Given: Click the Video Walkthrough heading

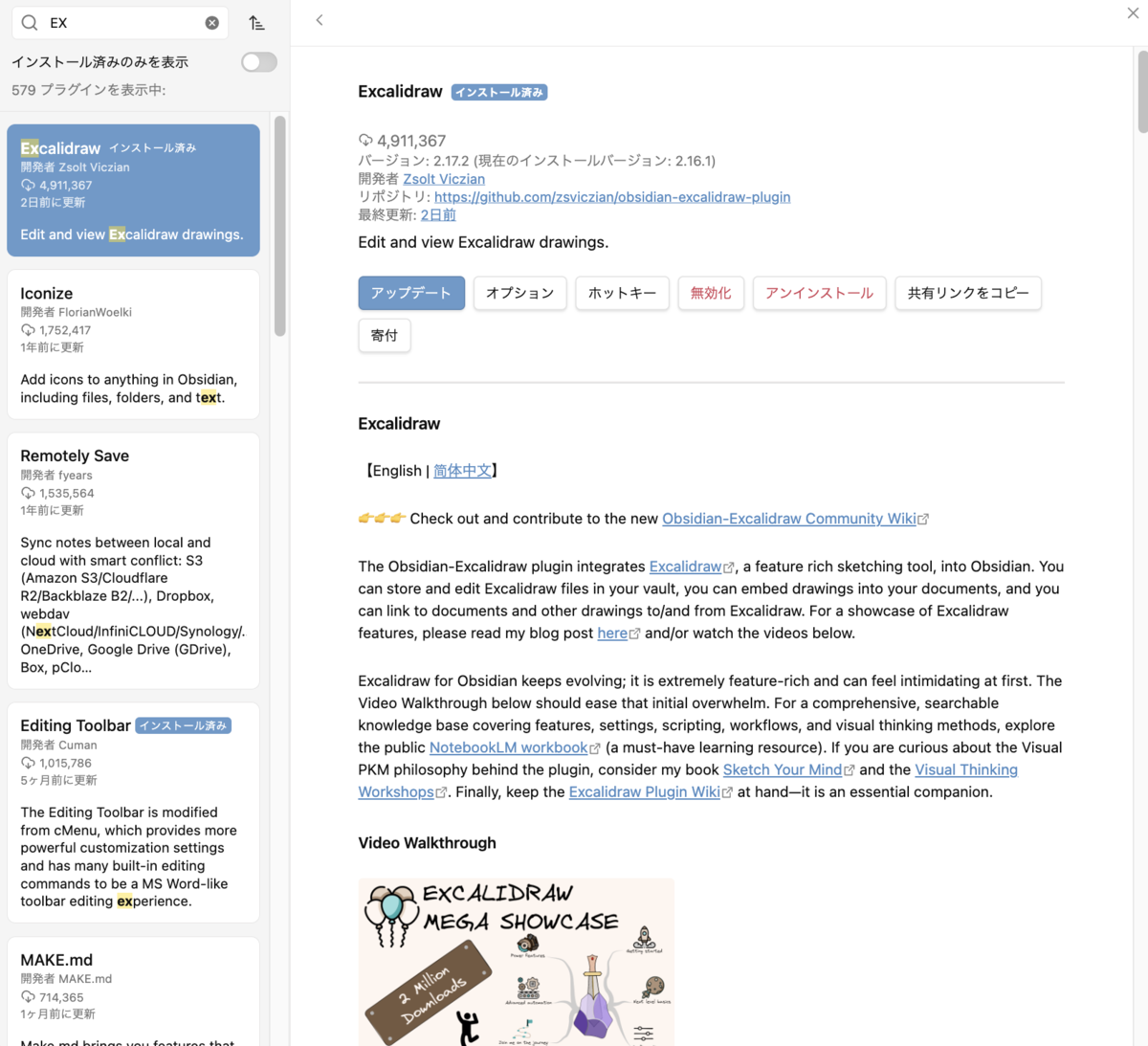Looking at the screenshot, I should pos(428,843).
